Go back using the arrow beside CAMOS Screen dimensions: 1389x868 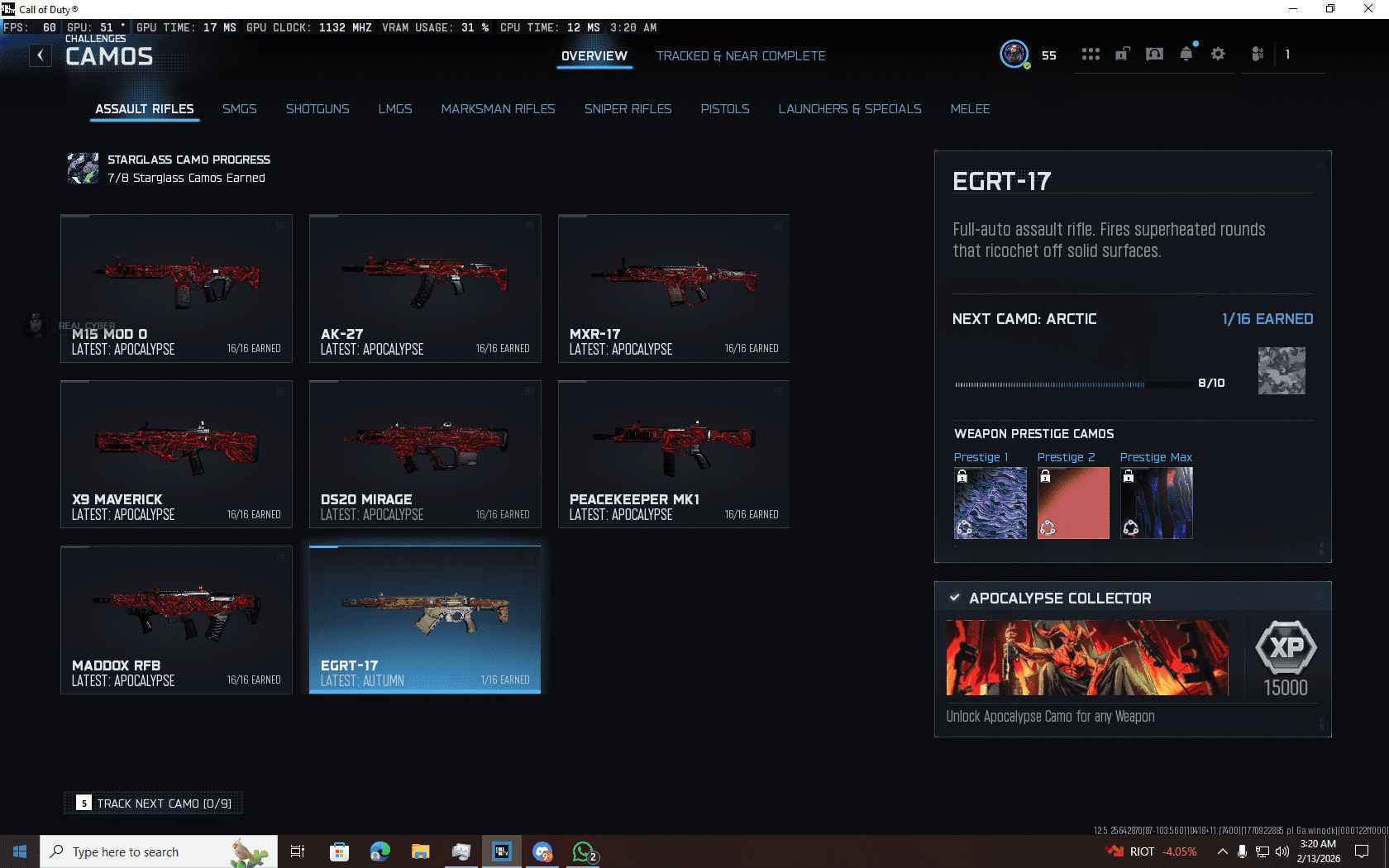pyautogui.click(x=40, y=55)
